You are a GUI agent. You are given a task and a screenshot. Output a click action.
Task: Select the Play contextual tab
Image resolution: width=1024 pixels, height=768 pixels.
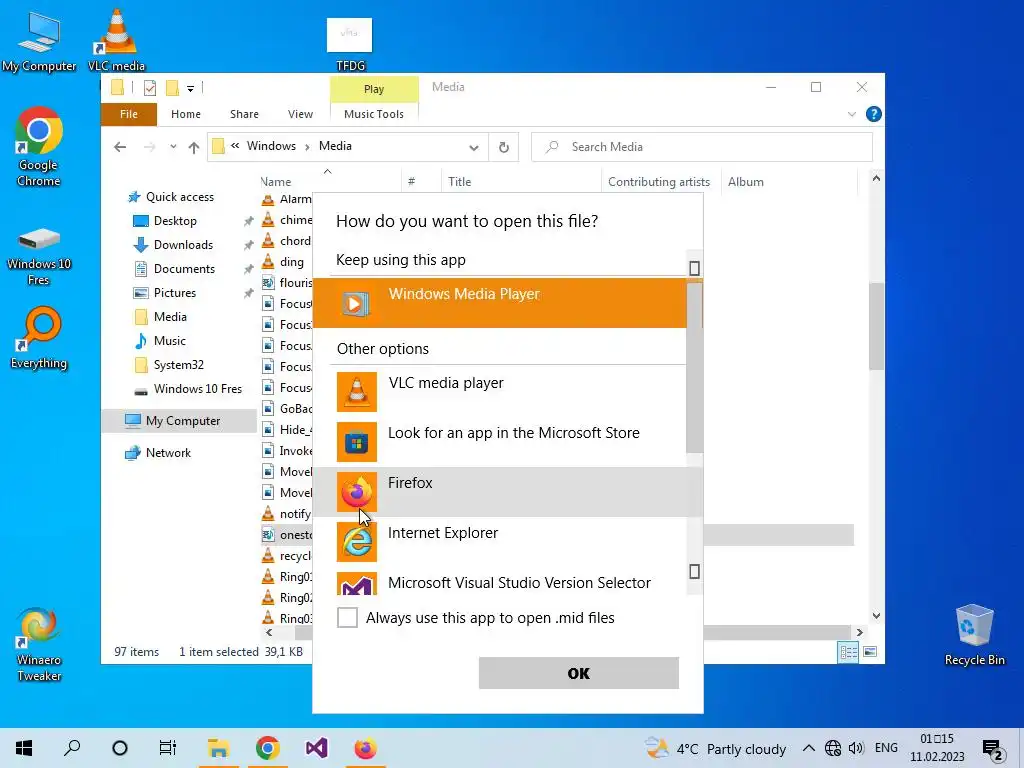click(374, 89)
